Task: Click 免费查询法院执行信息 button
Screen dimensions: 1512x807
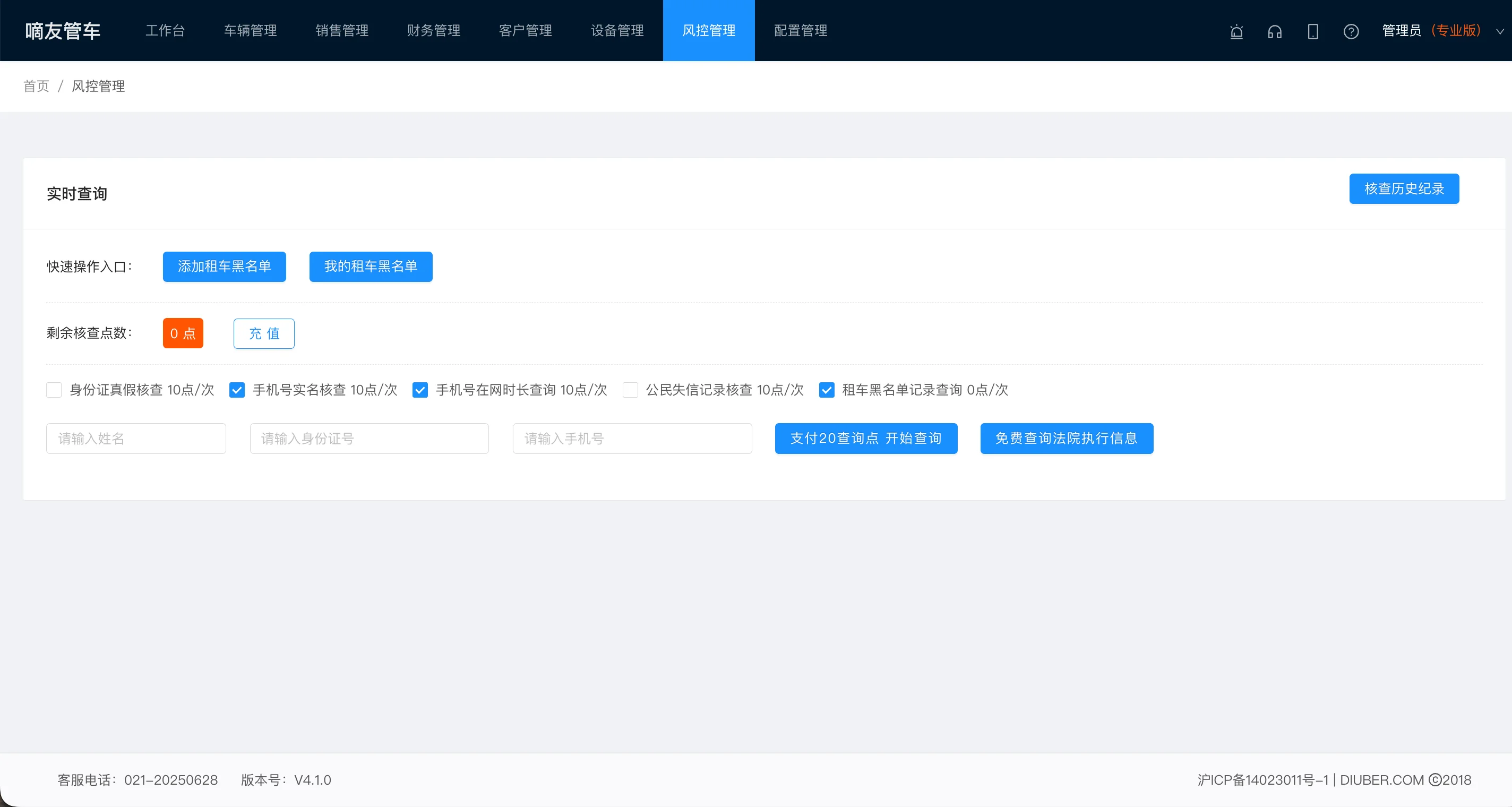Action: [1067, 439]
